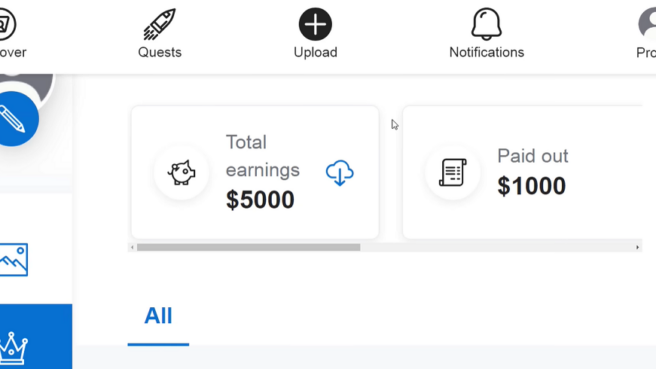Click the receipt scroll icon for Paid out
Viewport: 656px width, 369px height.
(453, 172)
